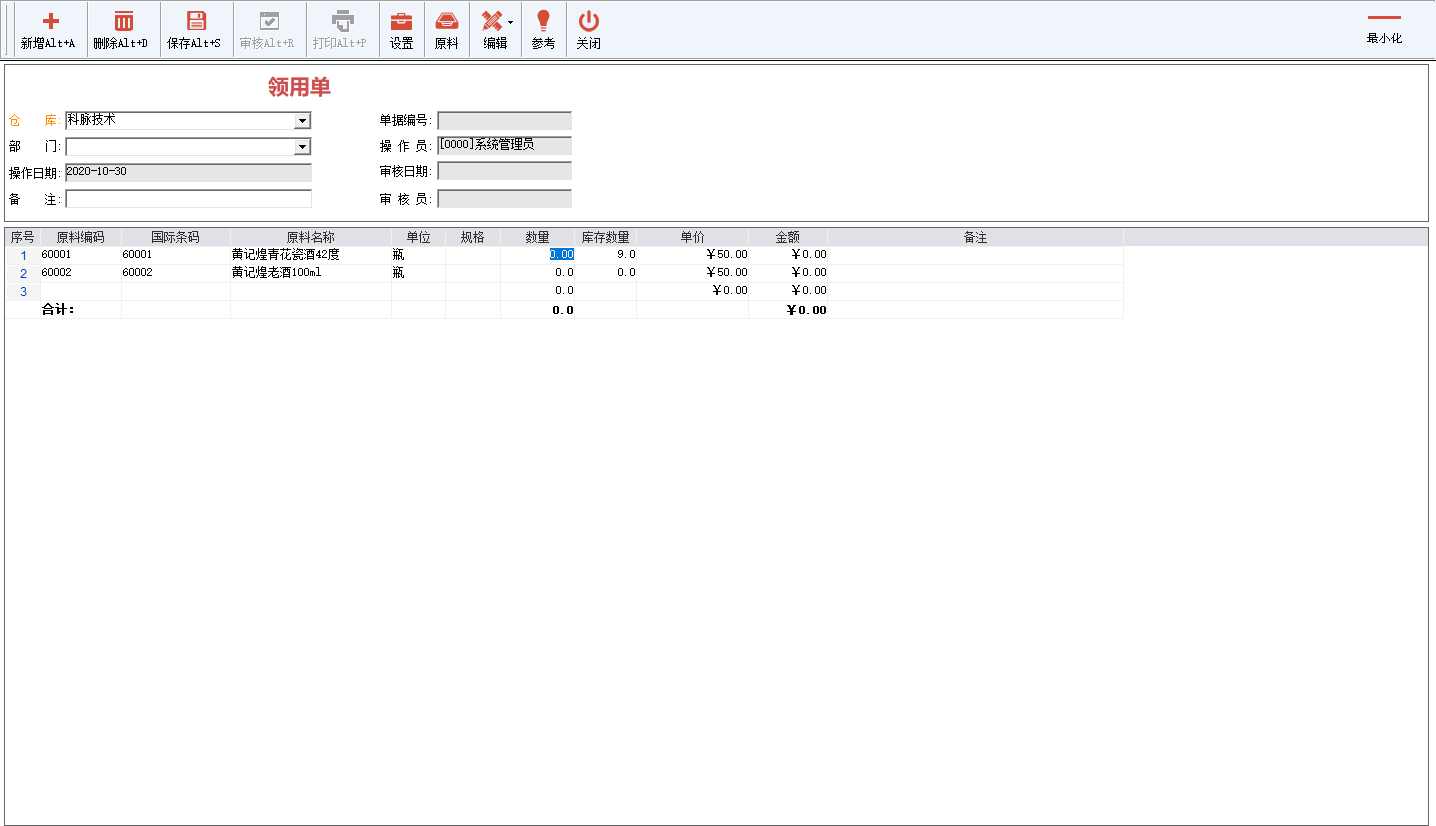Viewport: 1436px width, 826px height.
Task: Click the bold total amount ¥0.00
Action: click(806, 310)
